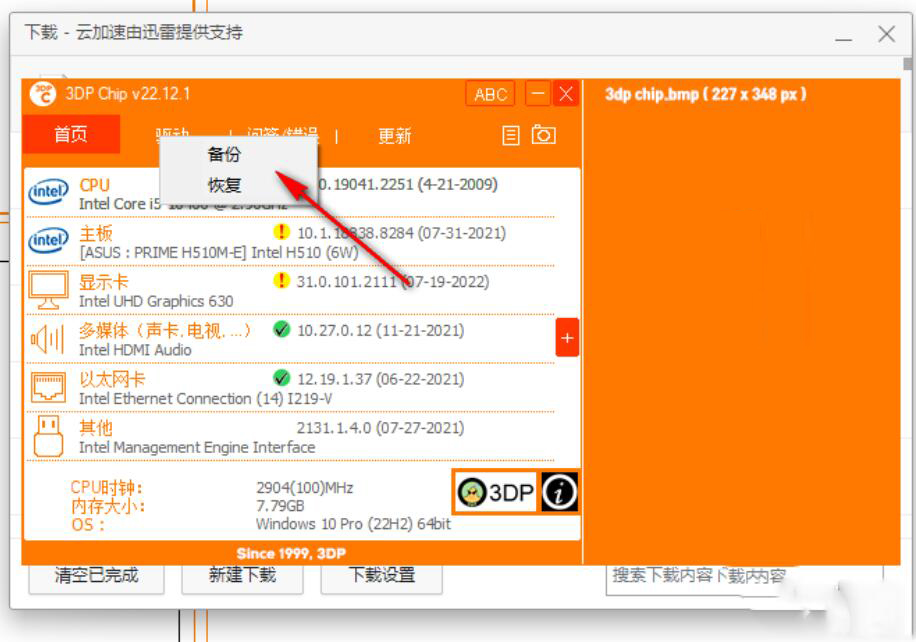Image resolution: width=916 pixels, height=642 pixels.
Task: Click the yellow warning icon beside 主板
Action: tap(282, 232)
